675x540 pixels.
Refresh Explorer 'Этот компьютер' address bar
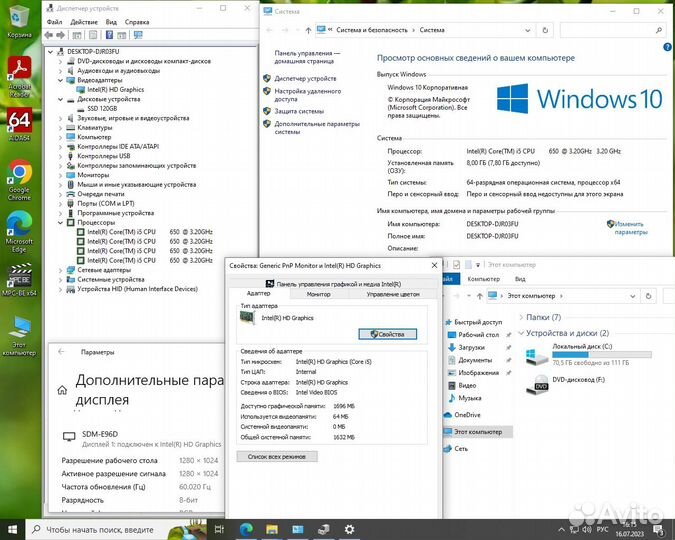tap(648, 296)
